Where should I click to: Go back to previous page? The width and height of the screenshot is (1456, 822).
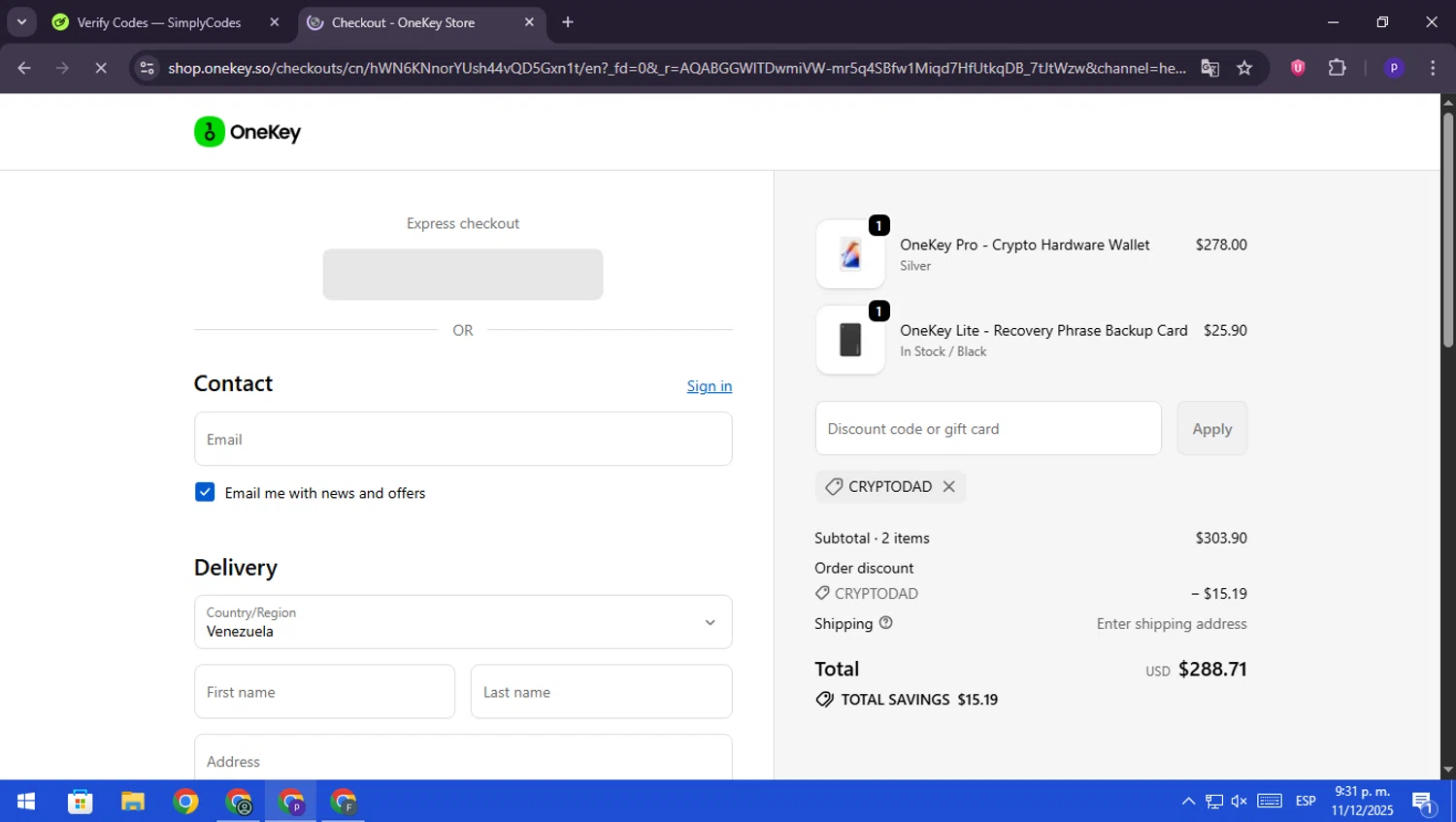pyautogui.click(x=24, y=68)
